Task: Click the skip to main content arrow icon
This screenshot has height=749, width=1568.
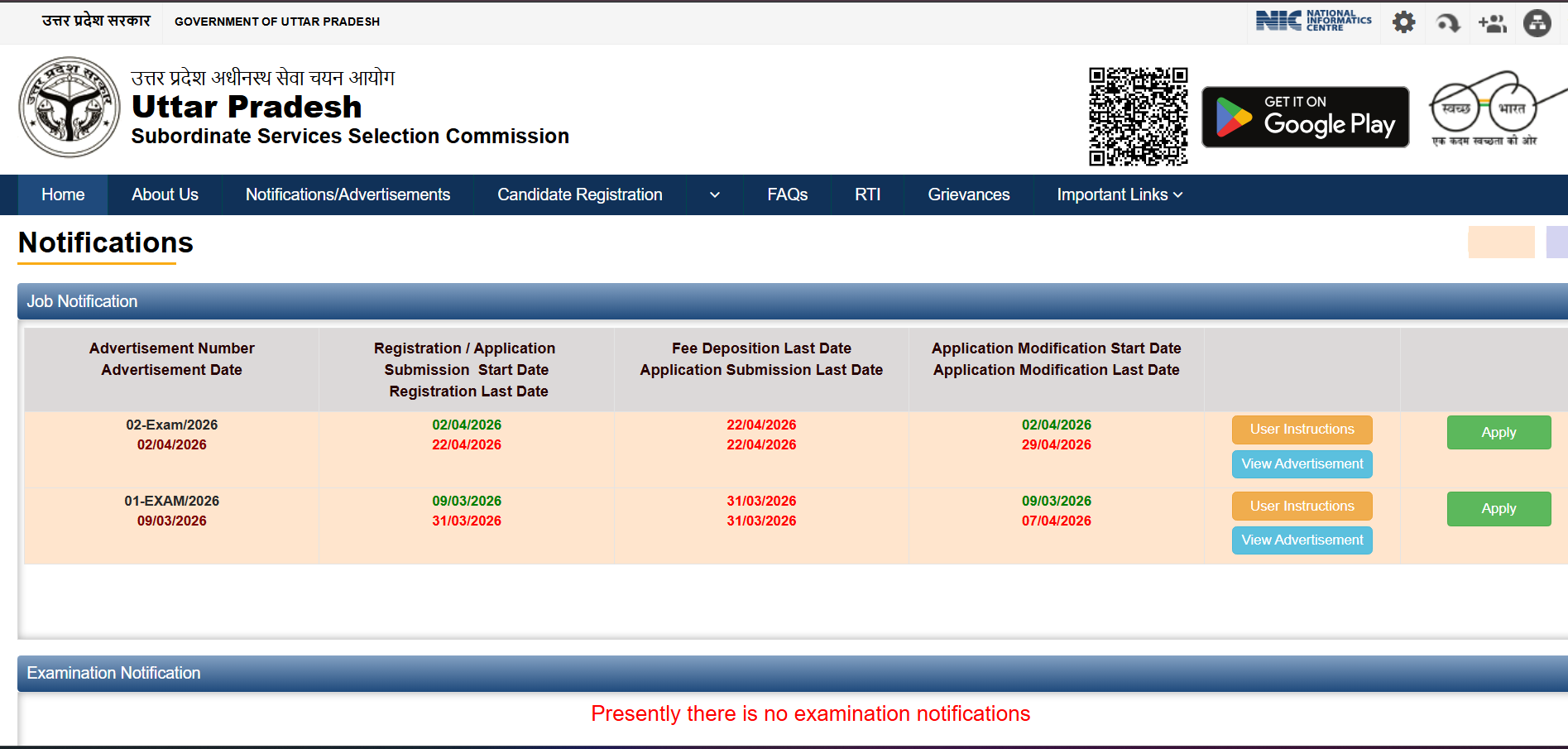Action: 1448,23
